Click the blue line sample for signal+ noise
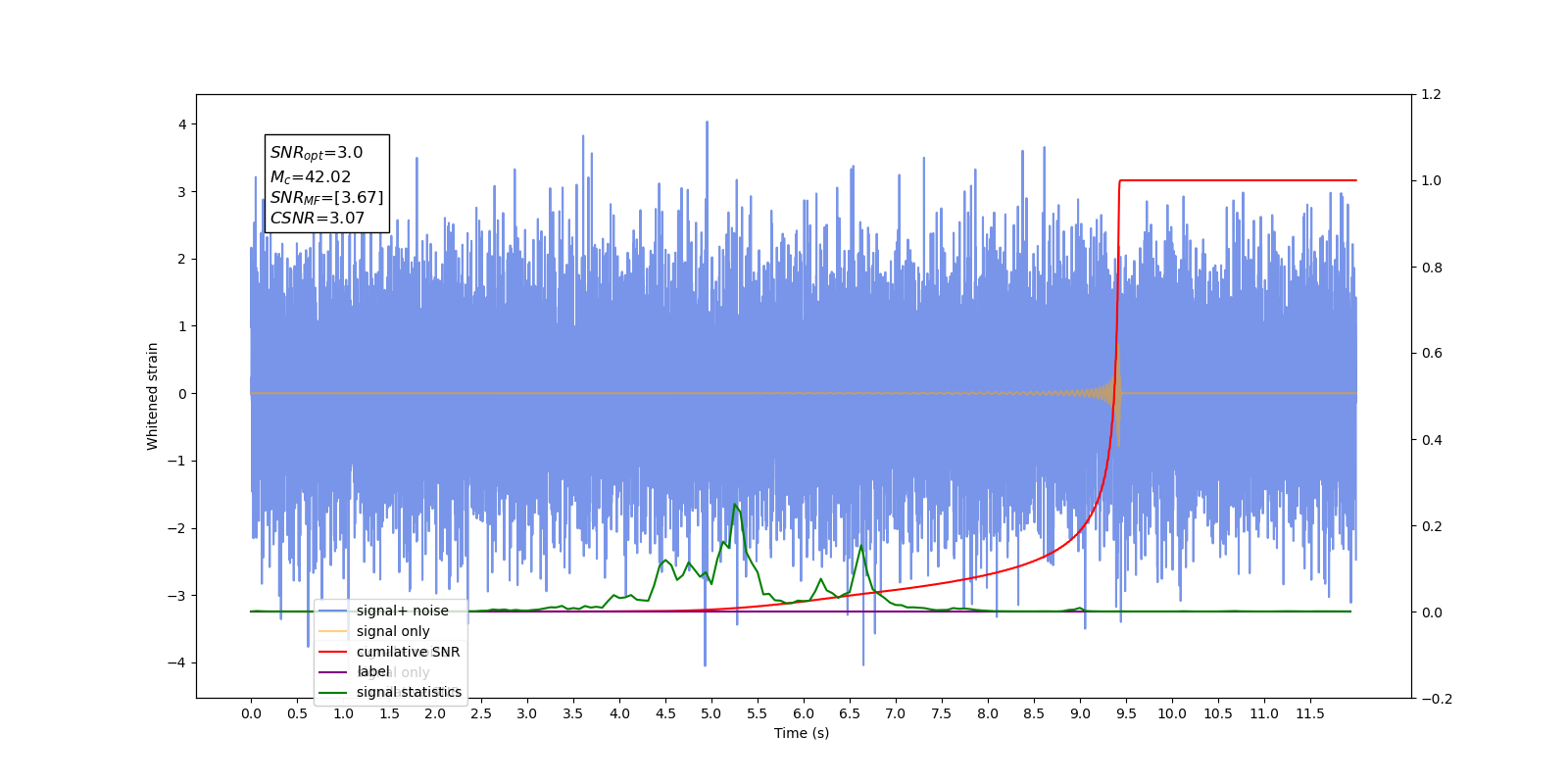The height and width of the screenshot is (784, 1568). (x=333, y=611)
